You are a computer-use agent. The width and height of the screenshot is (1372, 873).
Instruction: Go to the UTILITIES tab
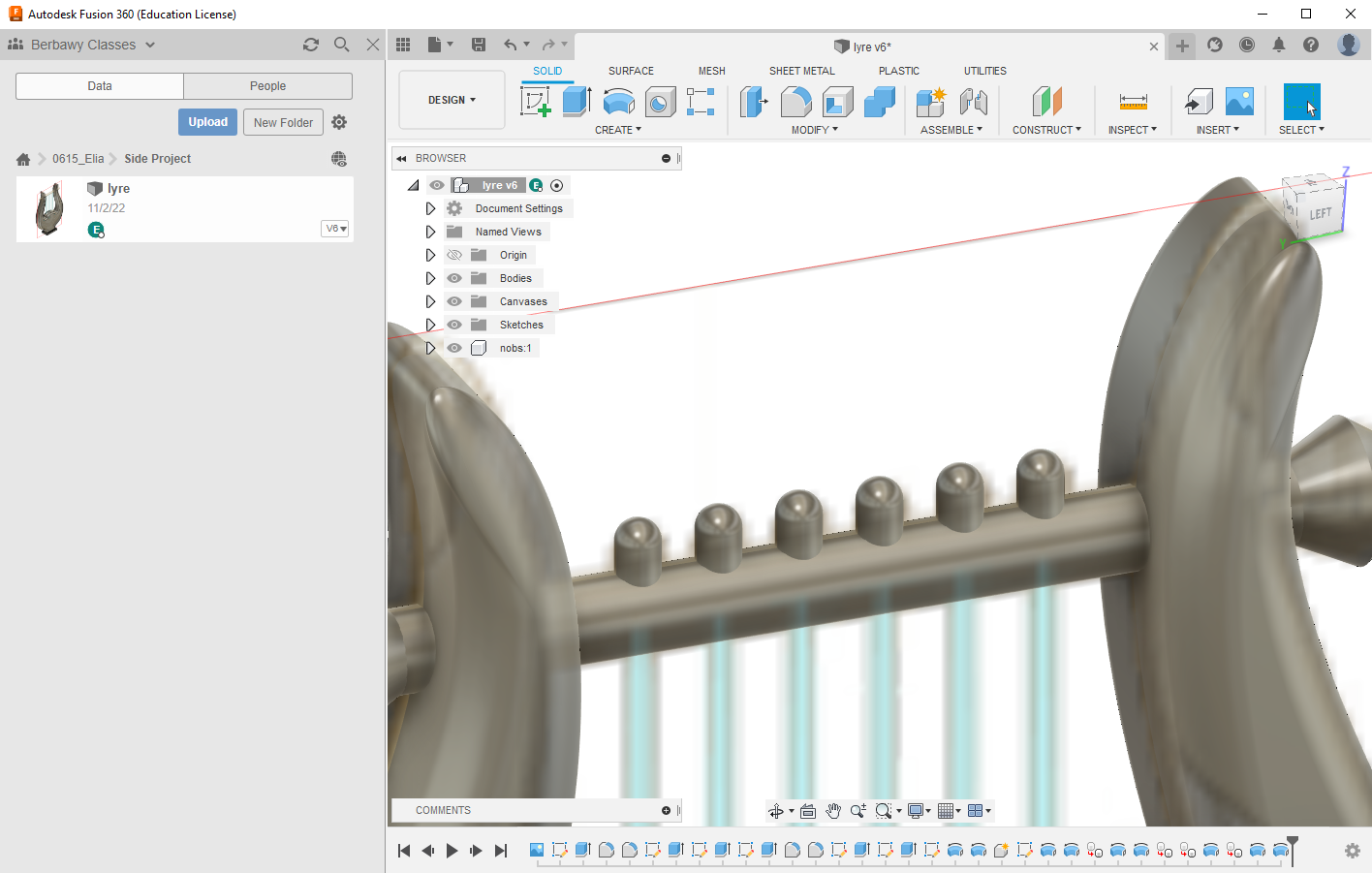(x=985, y=71)
